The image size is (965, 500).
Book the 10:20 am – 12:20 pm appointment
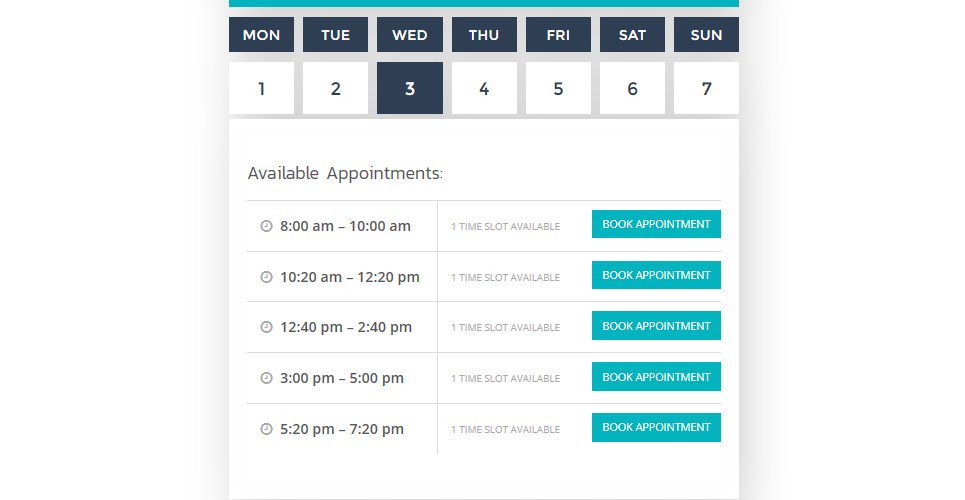click(656, 275)
